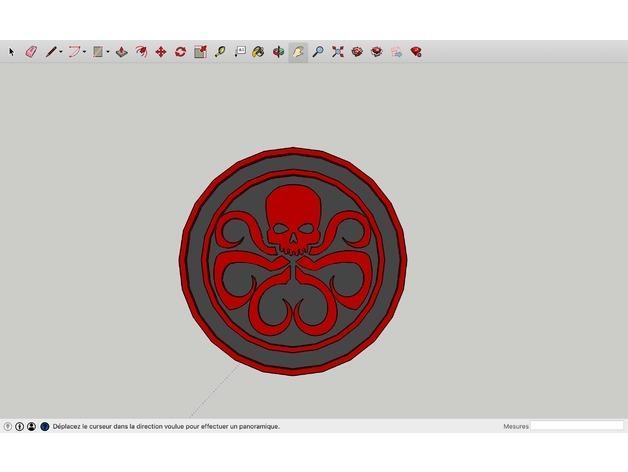Open the 3D Warehouse

(x=357, y=52)
